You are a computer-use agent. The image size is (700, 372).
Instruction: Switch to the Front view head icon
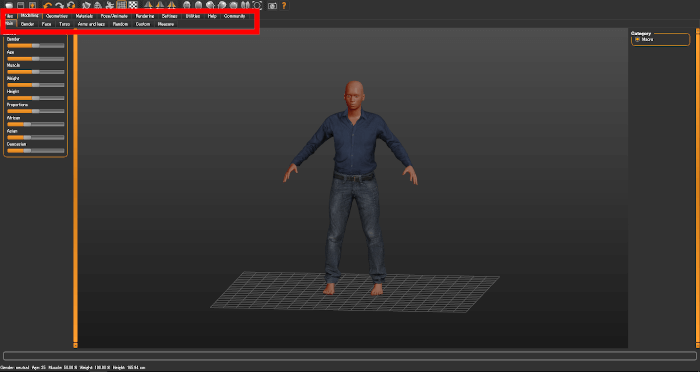(x=187, y=5)
